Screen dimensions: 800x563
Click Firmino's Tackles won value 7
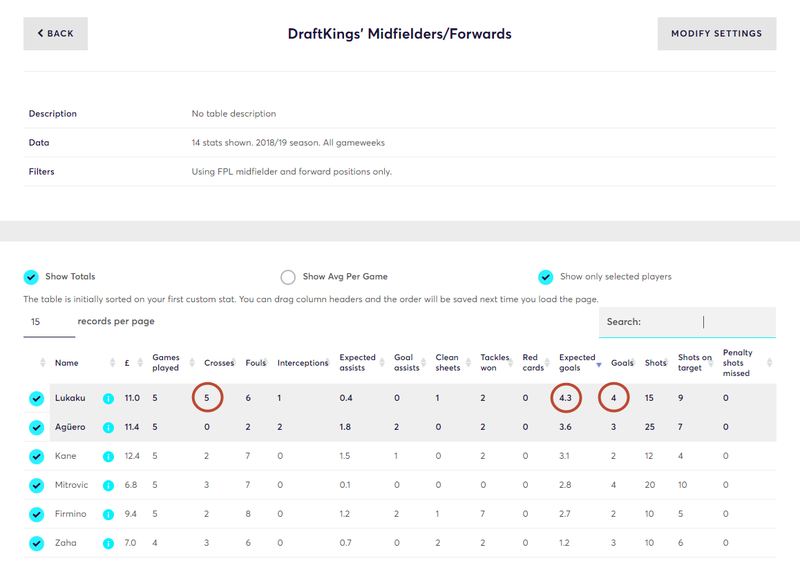482,514
